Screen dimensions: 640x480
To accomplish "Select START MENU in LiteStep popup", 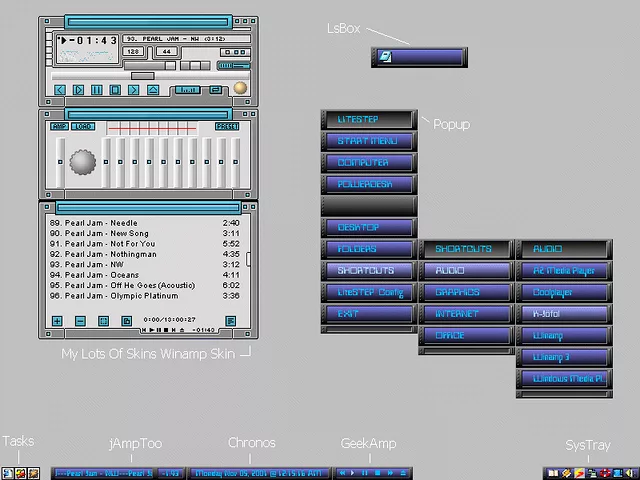I will 368,141.
